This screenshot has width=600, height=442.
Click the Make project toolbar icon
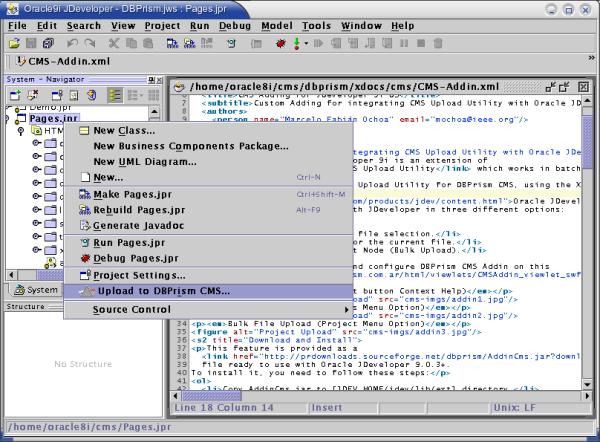(x=172, y=43)
